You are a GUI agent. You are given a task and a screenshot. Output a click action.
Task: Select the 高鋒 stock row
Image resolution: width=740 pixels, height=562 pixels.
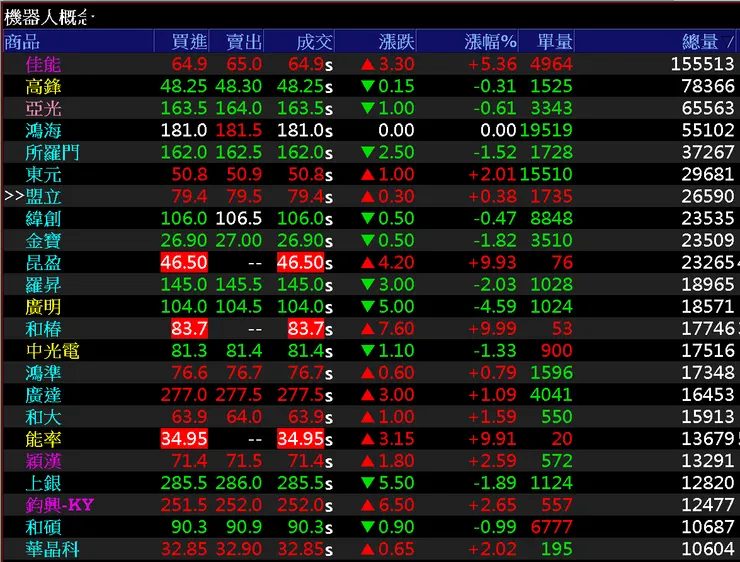[x=370, y=86]
